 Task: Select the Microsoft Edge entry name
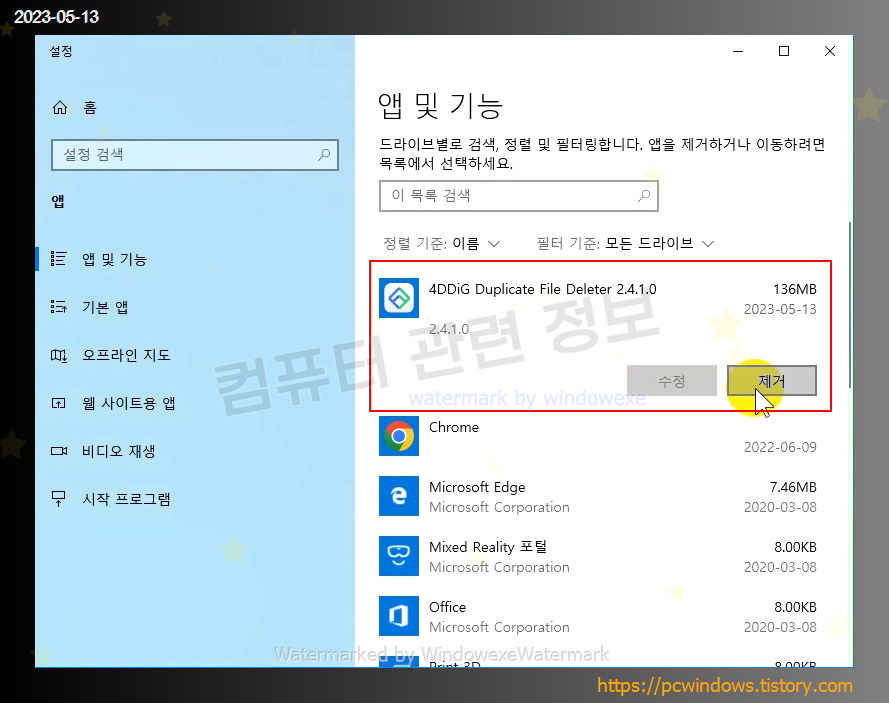tap(477, 487)
